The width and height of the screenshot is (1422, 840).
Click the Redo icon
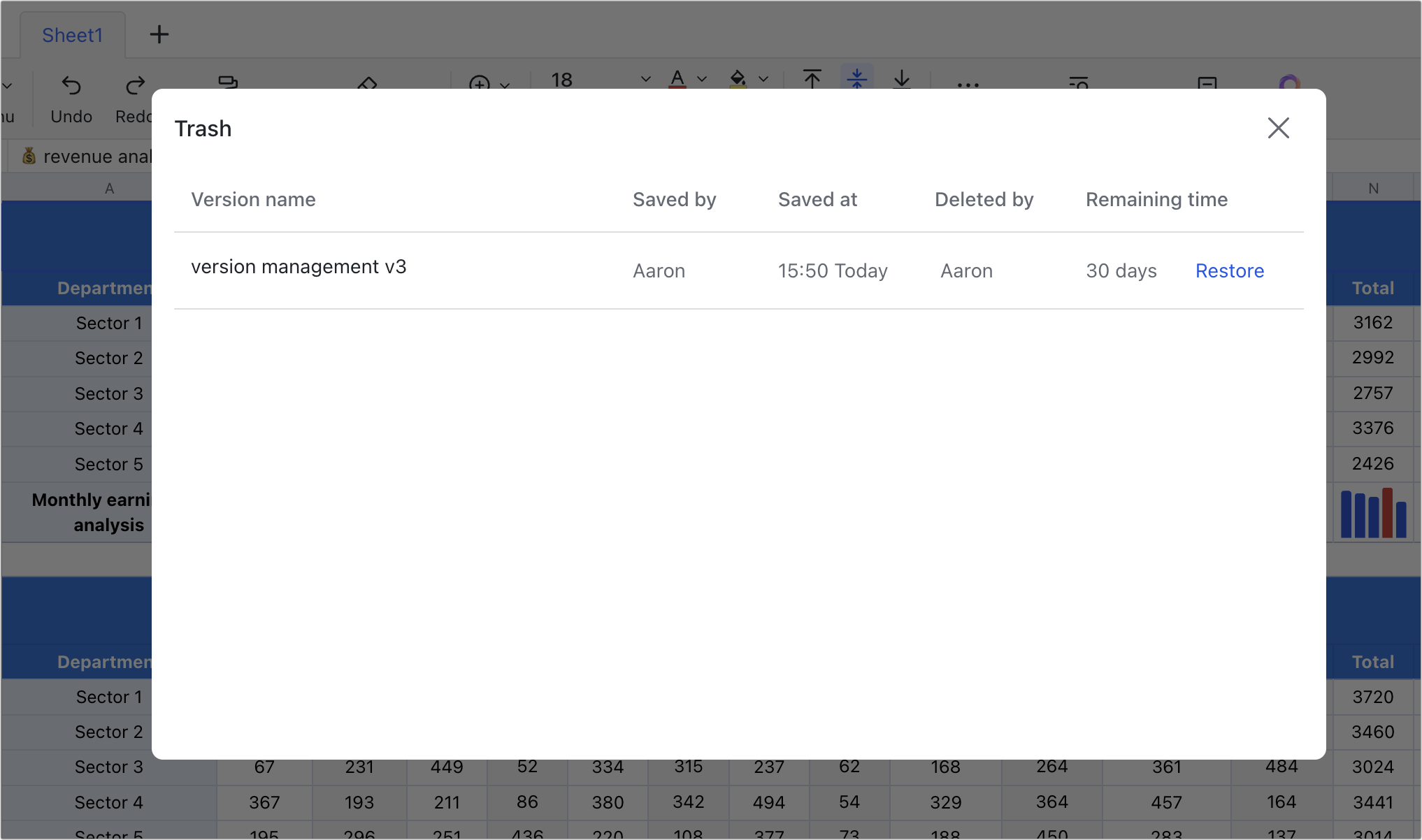tap(134, 85)
